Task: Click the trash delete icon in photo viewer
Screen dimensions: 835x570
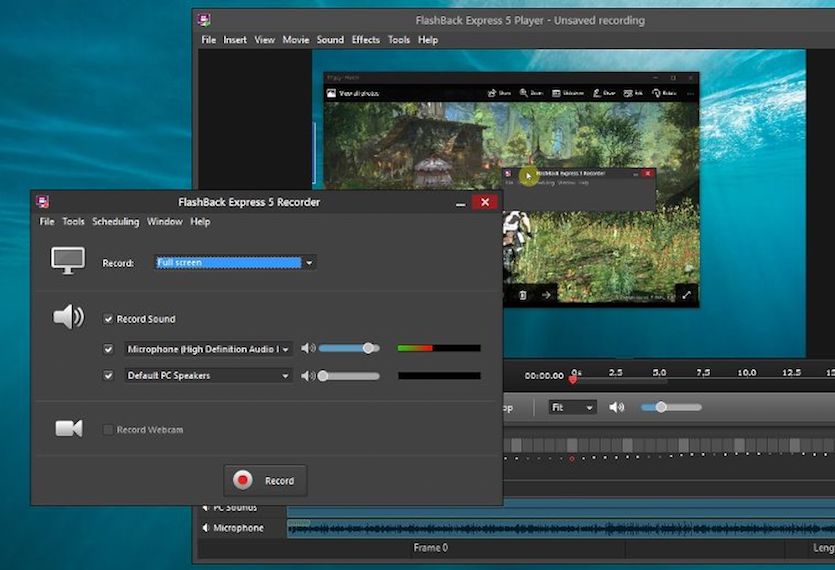Action: (x=523, y=295)
